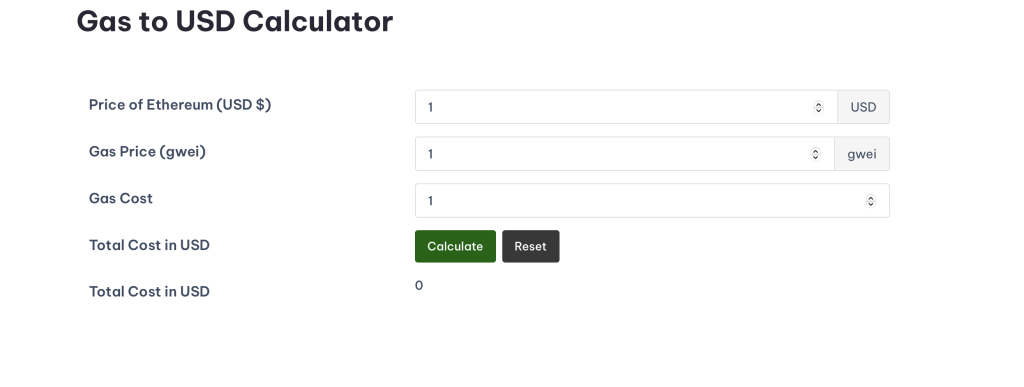The width and height of the screenshot is (1024, 387).
Task: Click the gwei unit badge
Action: [x=862, y=154]
